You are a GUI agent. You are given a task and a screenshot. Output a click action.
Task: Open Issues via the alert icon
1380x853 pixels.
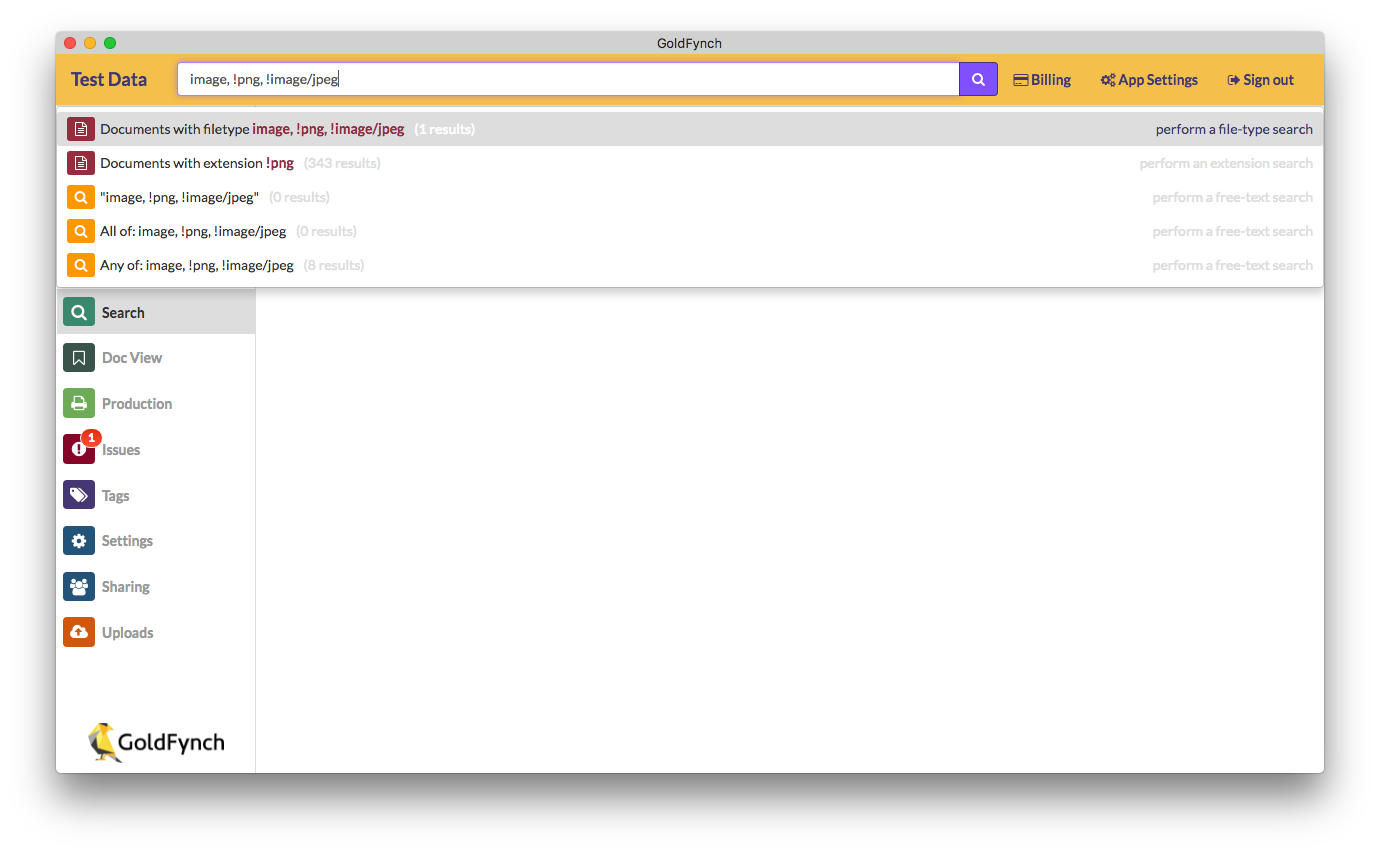[78, 449]
